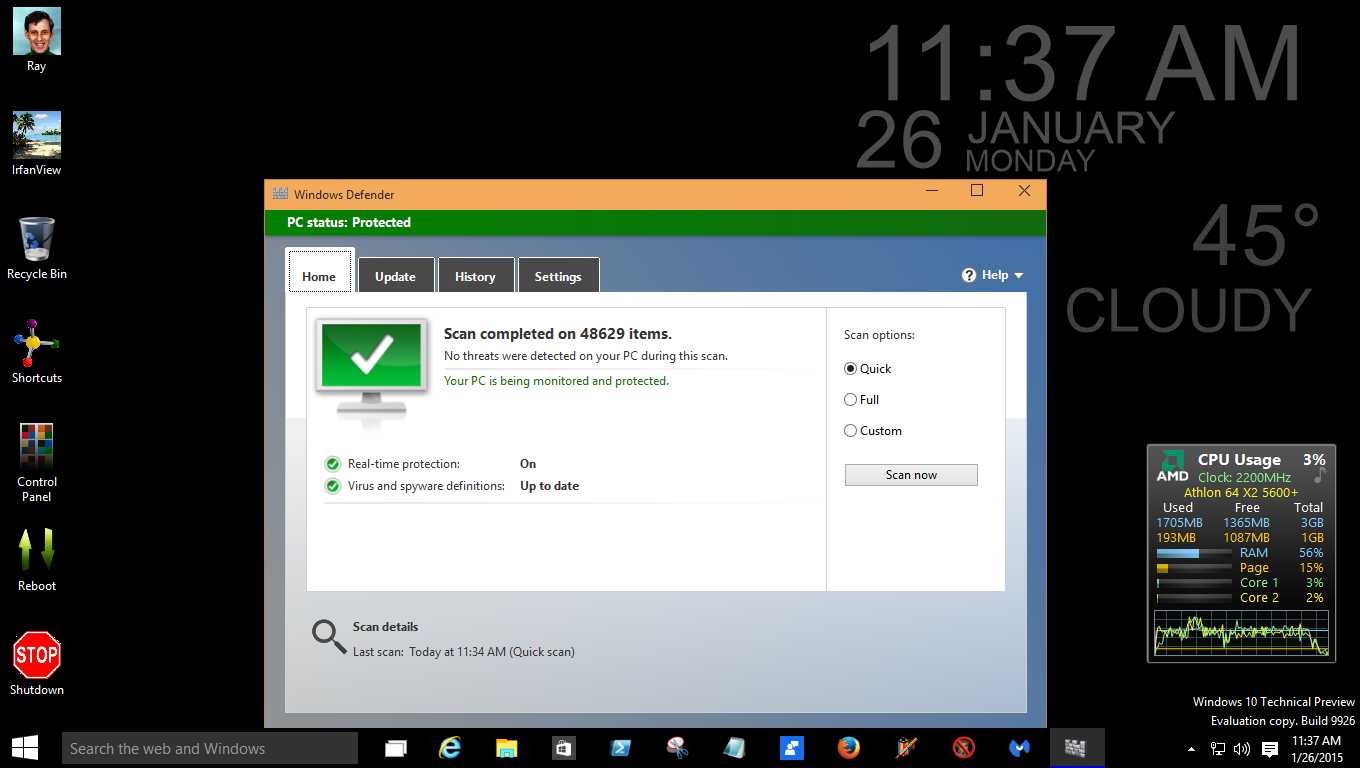
Task: Switch to the Update tab
Action: pos(395,275)
